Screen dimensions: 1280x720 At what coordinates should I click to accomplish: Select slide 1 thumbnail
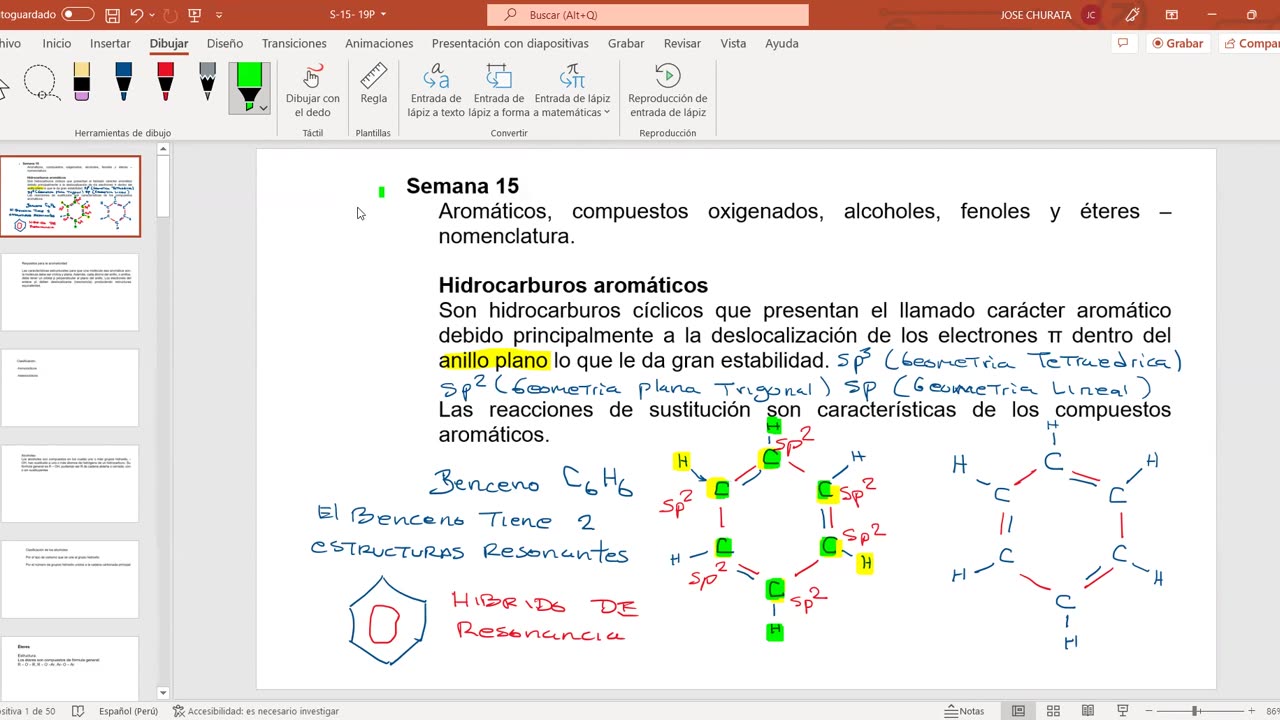click(x=70, y=196)
